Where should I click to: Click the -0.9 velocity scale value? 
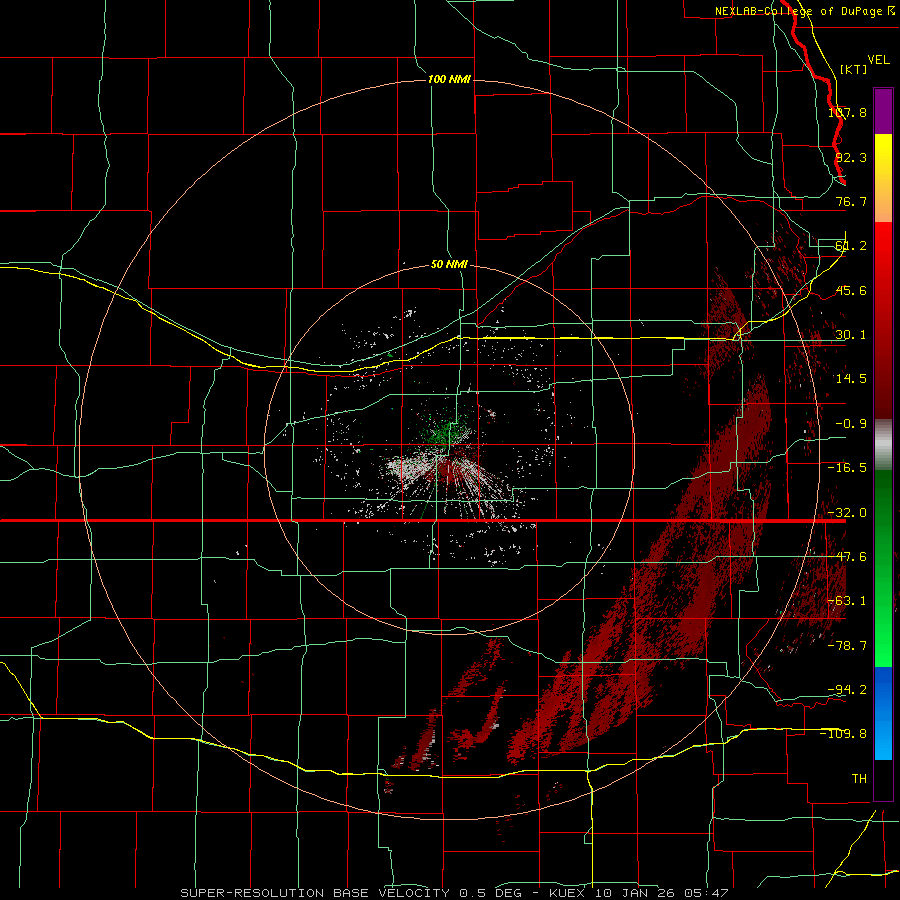[x=851, y=424]
